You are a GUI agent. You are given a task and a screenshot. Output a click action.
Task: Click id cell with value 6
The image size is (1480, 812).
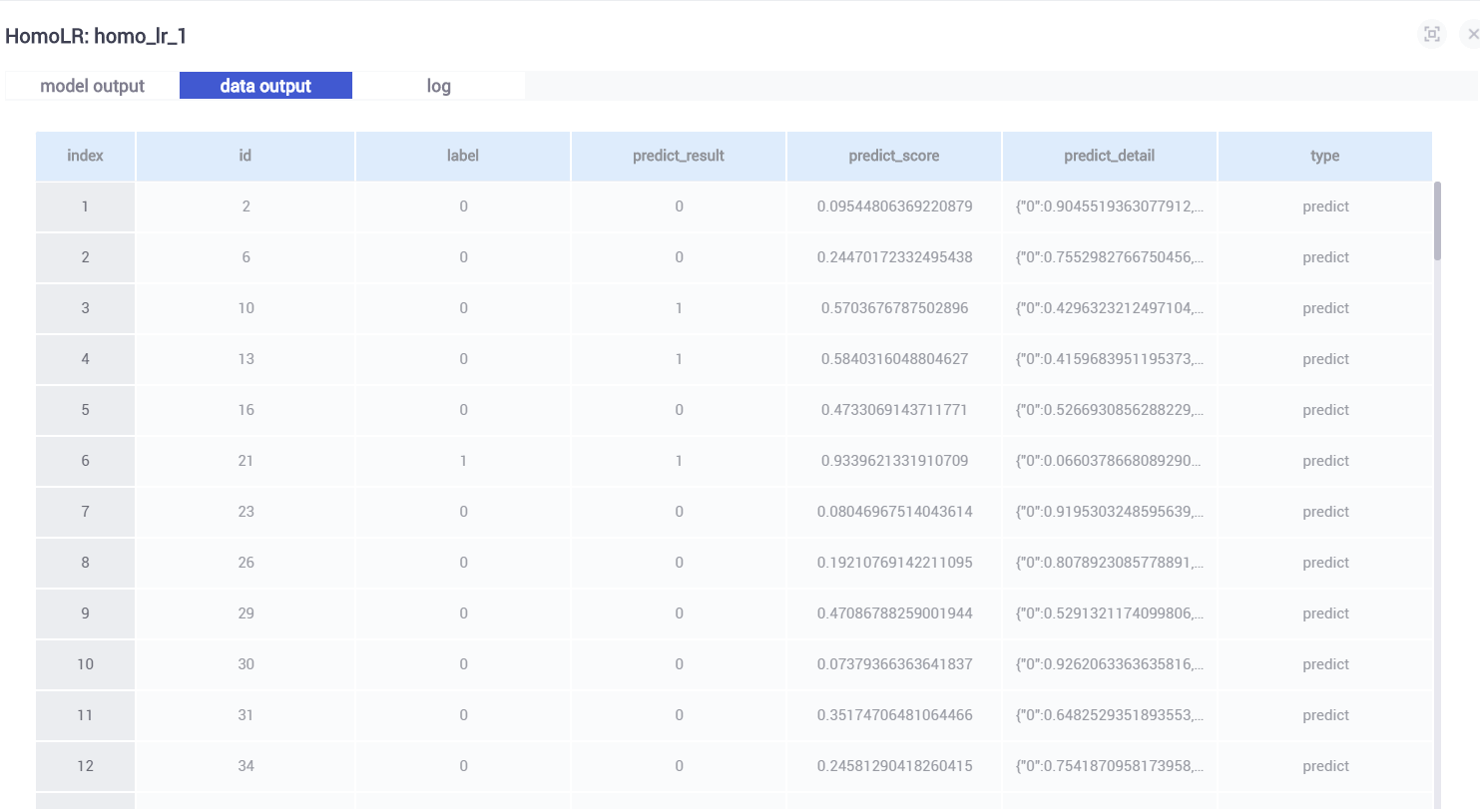pos(246,257)
